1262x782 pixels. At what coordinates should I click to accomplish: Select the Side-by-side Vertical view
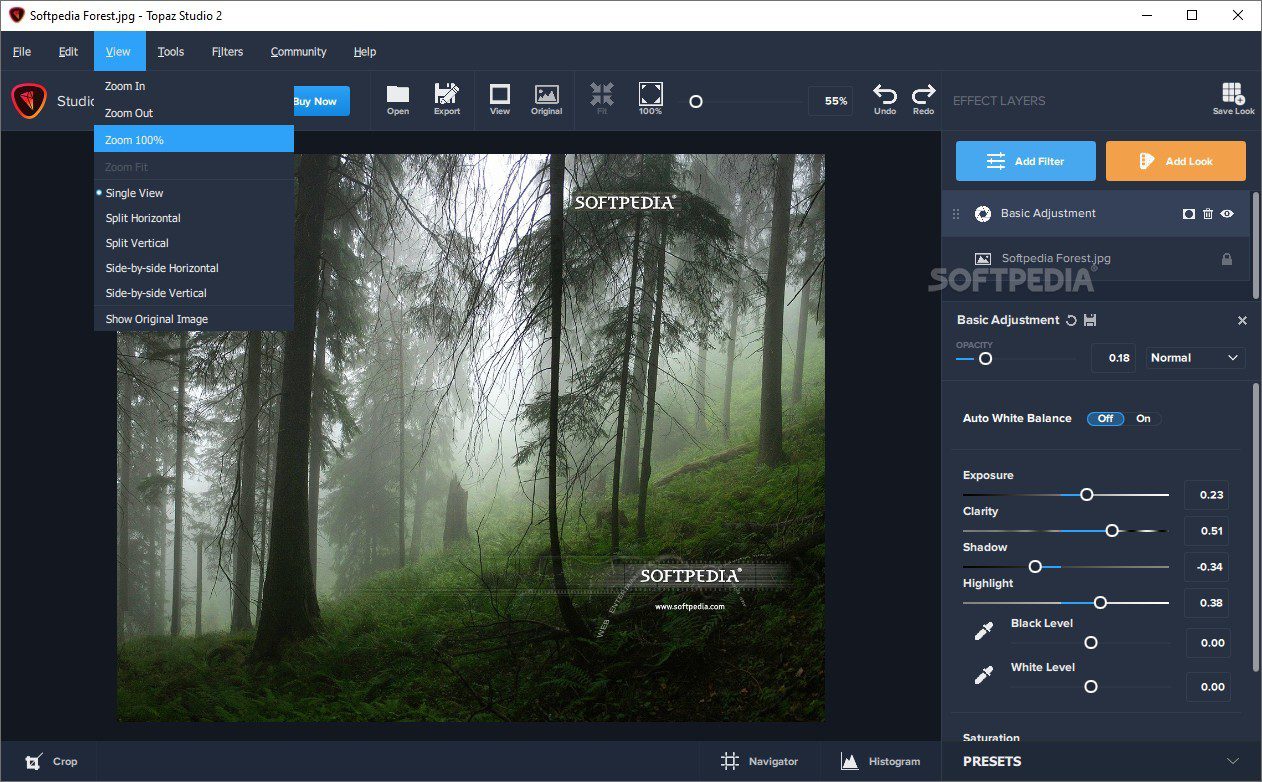[x=194, y=293]
